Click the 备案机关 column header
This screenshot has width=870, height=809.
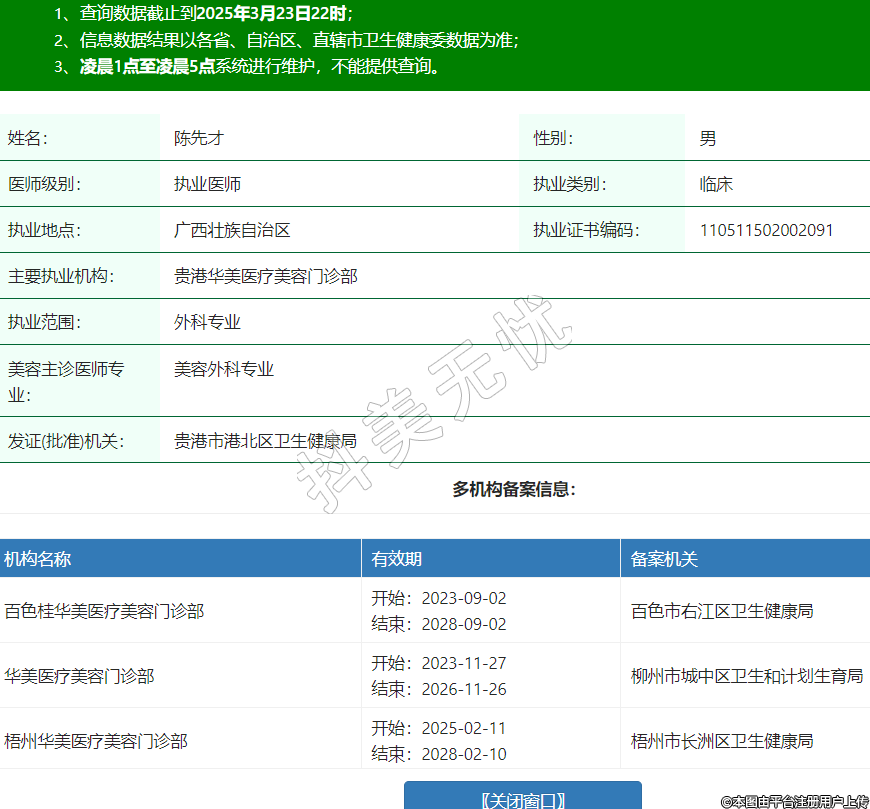click(664, 559)
